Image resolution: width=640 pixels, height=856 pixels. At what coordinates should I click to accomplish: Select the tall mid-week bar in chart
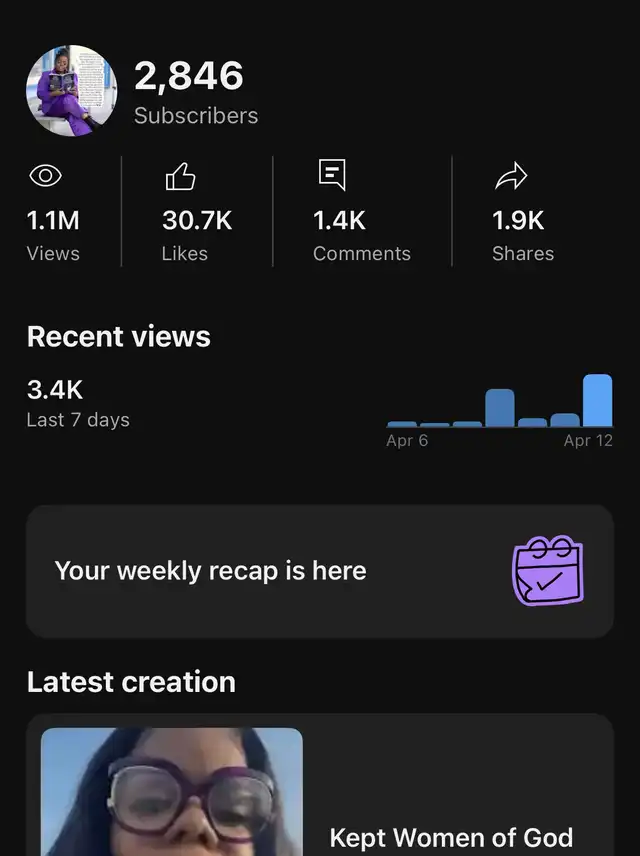pyautogui.click(x=500, y=408)
